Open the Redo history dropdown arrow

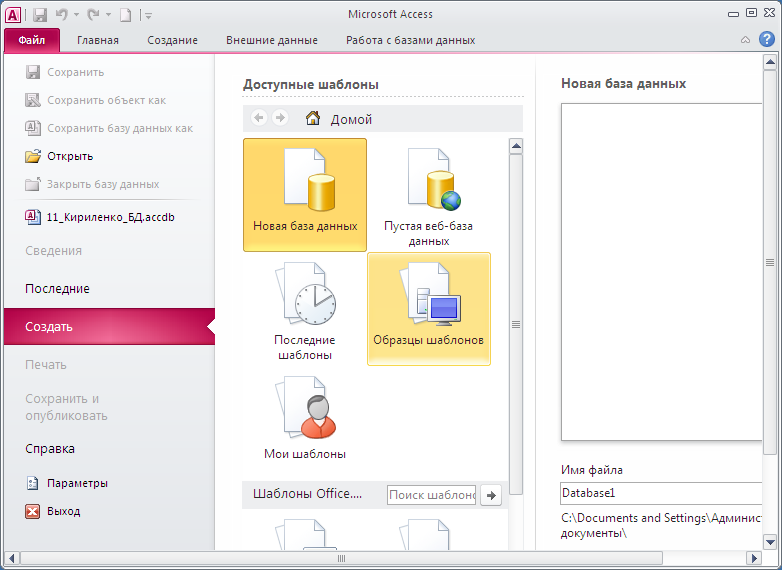(108, 15)
